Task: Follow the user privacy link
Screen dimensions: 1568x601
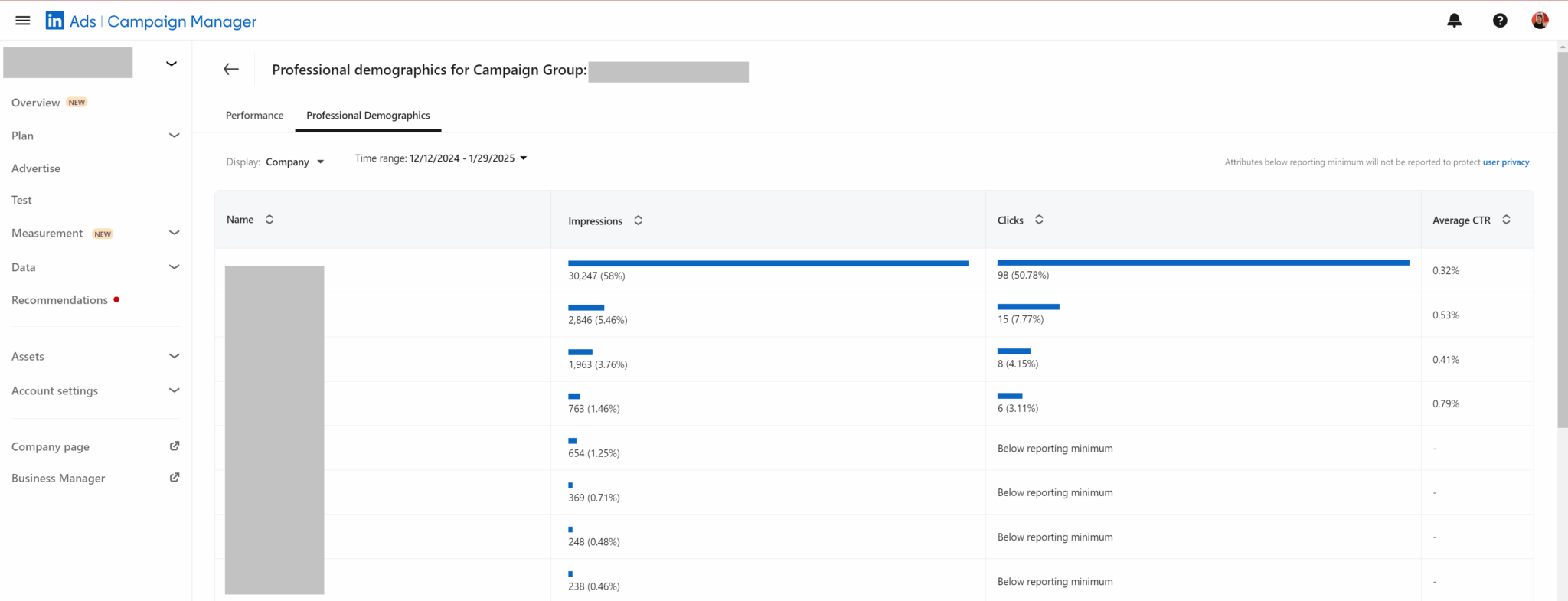Action: (x=1506, y=162)
